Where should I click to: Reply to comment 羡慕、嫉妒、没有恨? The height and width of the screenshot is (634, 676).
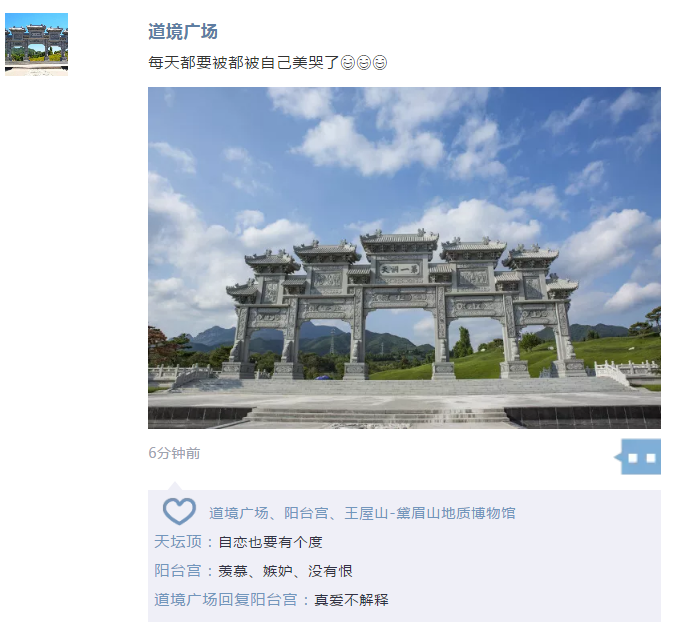point(285,571)
